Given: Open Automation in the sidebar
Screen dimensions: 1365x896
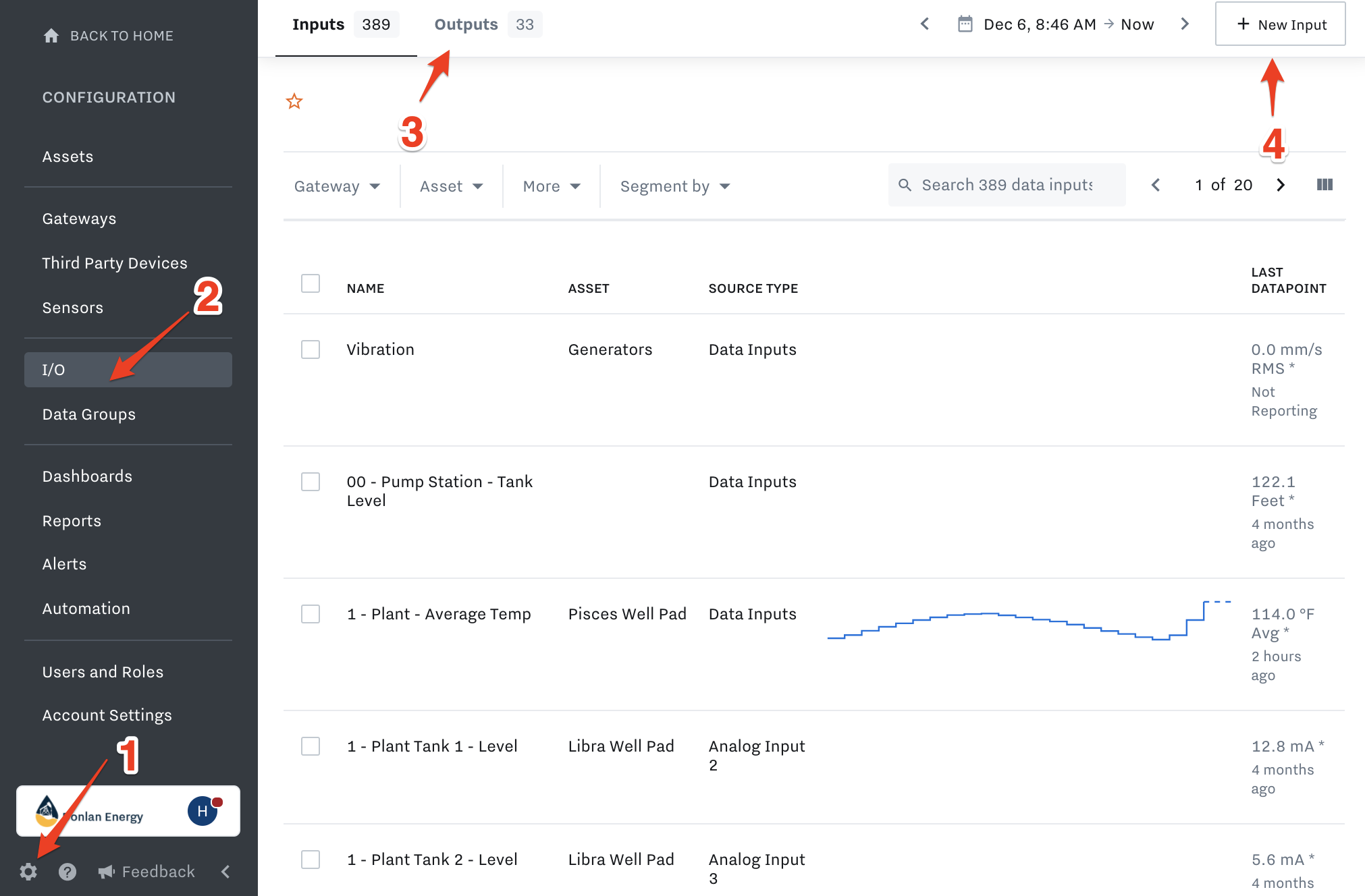Looking at the screenshot, I should [86, 609].
